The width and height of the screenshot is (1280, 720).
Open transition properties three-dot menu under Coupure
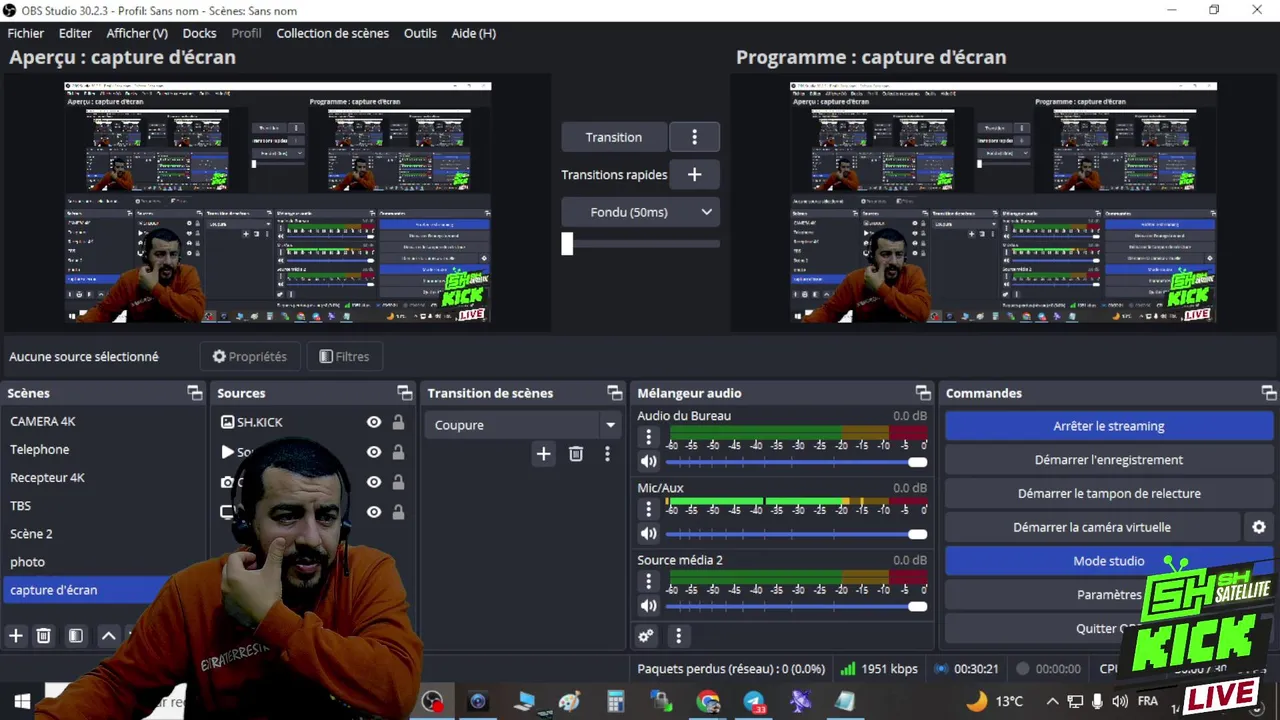pyautogui.click(x=607, y=454)
